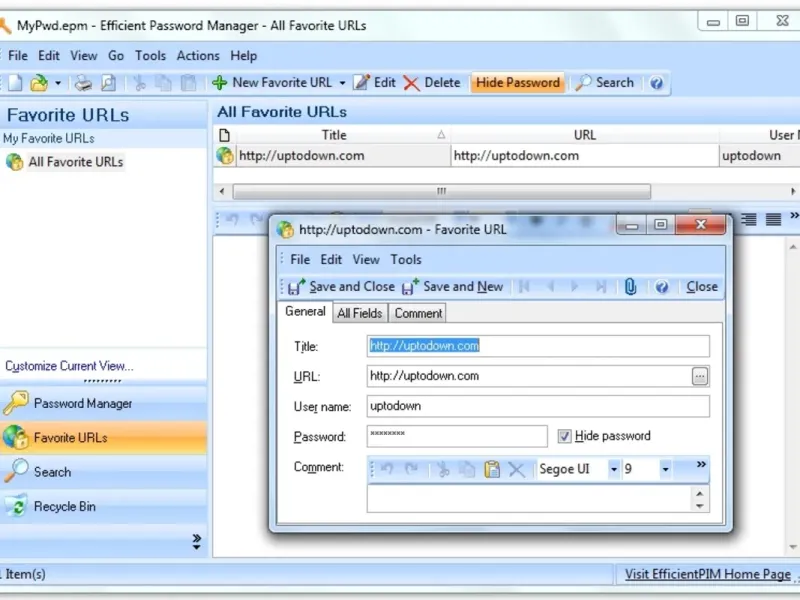Expand the Open file dropdown arrow

(58, 83)
